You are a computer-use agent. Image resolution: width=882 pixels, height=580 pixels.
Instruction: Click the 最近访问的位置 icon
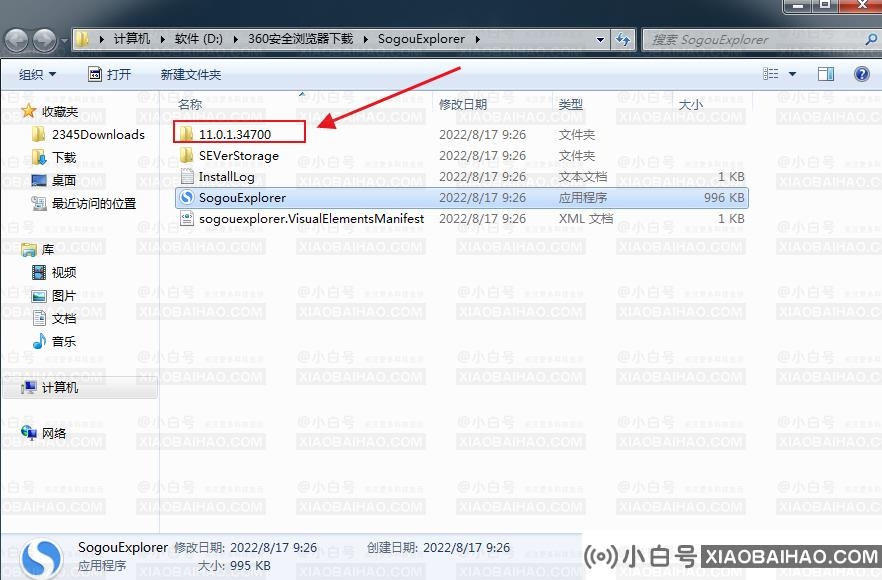point(39,203)
